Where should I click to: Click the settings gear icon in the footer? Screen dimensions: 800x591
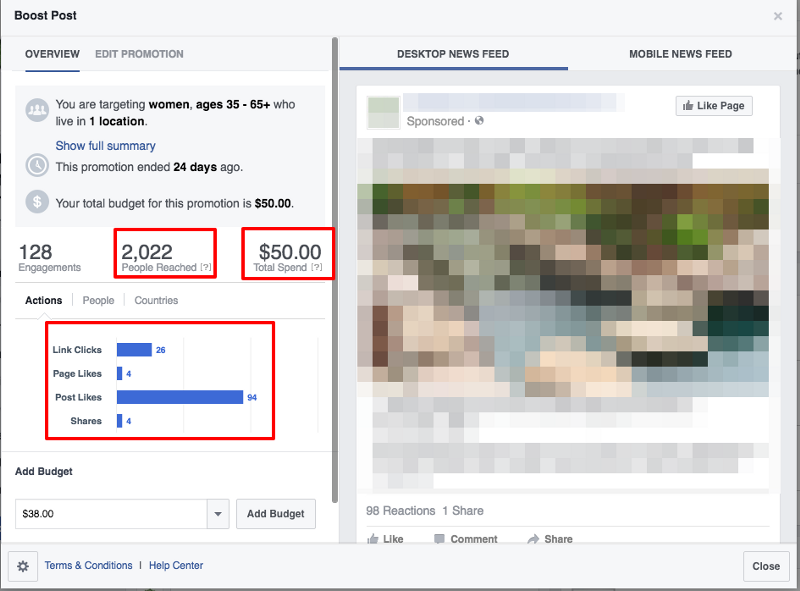(x=23, y=566)
